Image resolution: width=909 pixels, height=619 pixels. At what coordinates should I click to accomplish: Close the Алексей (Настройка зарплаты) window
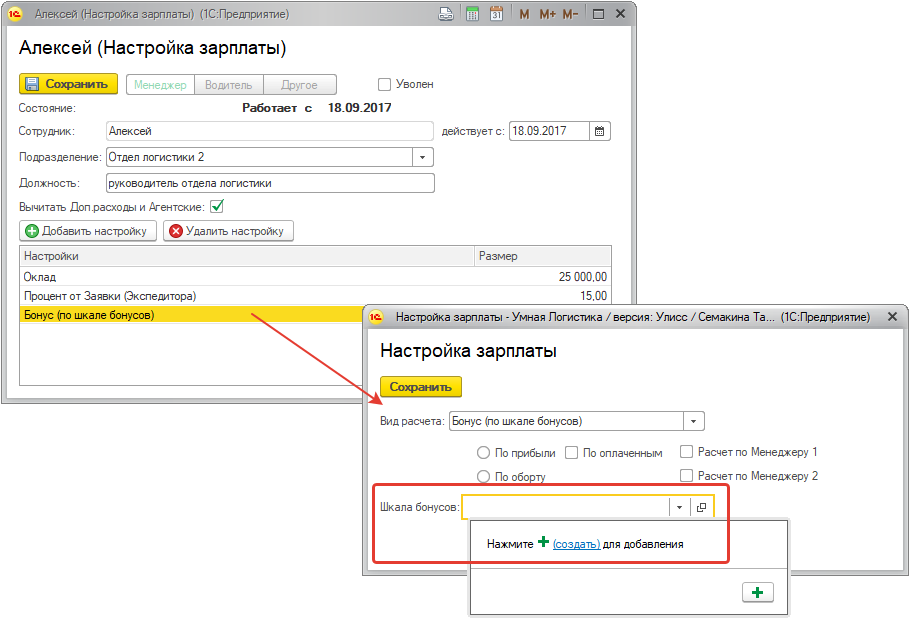tap(620, 14)
